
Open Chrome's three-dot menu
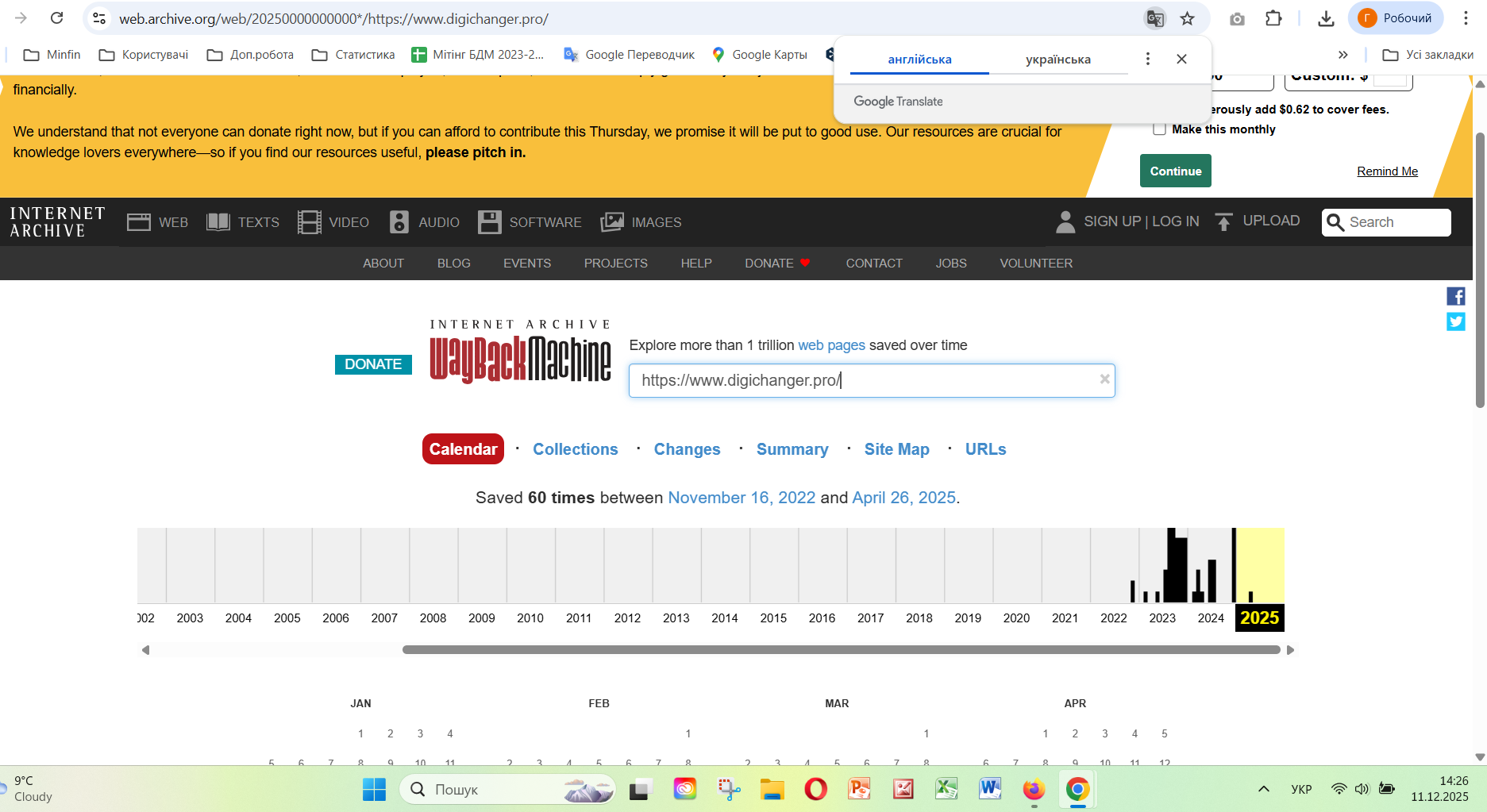tap(1466, 18)
